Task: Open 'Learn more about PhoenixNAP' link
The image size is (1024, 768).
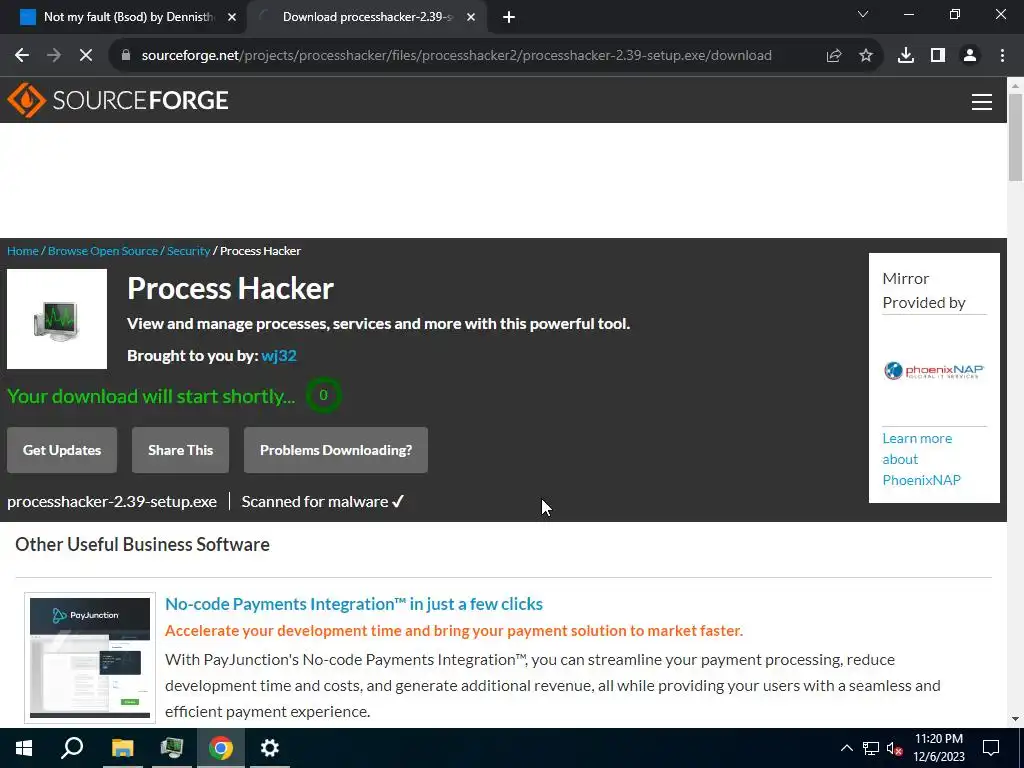Action: tap(921, 459)
